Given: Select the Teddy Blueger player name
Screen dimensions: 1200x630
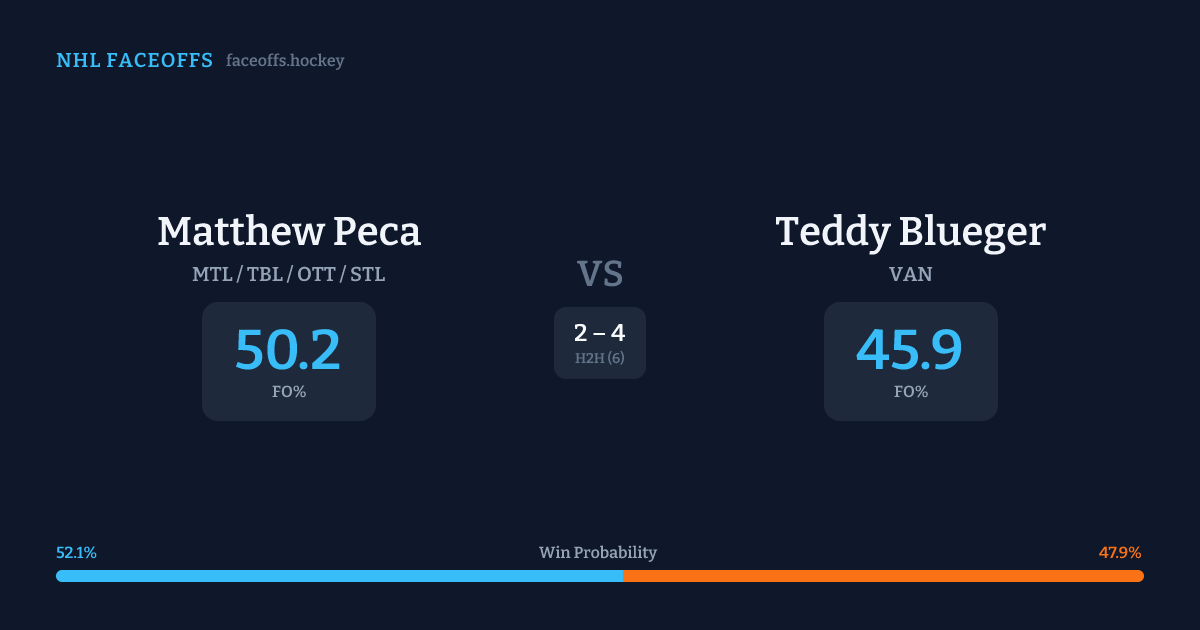Looking at the screenshot, I should pyautogui.click(x=910, y=231).
